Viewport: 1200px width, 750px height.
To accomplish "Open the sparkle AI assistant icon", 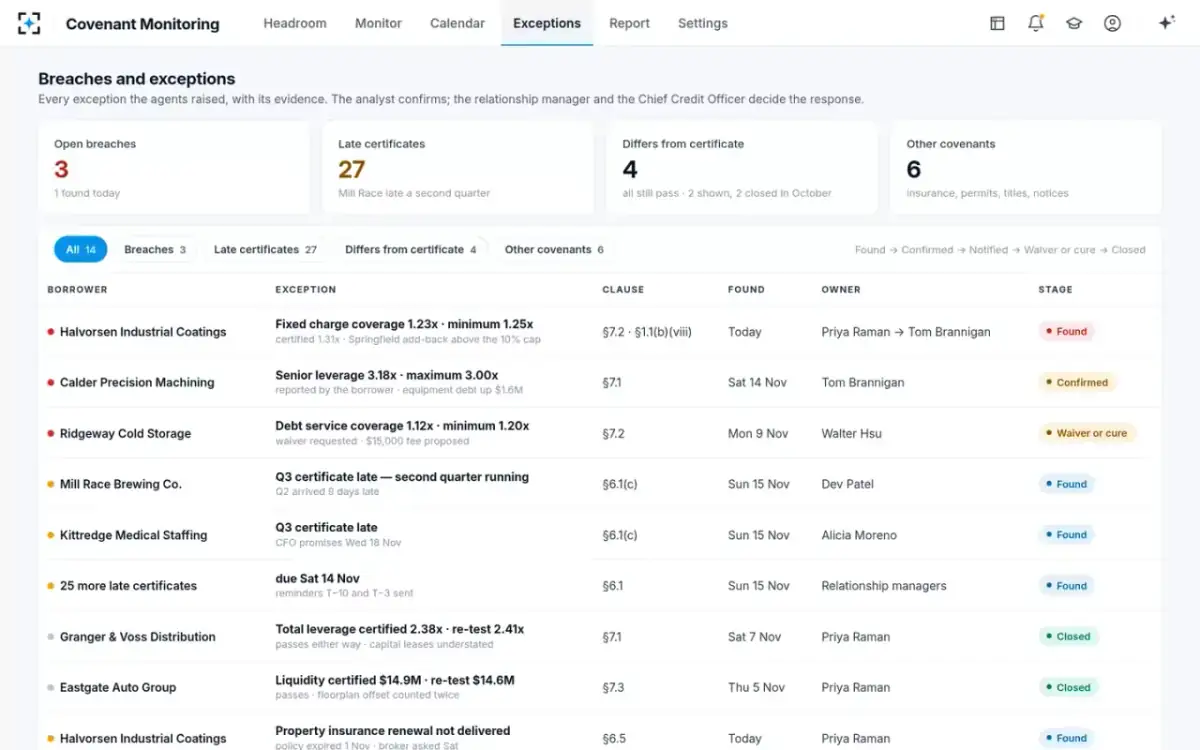I will coord(1166,23).
